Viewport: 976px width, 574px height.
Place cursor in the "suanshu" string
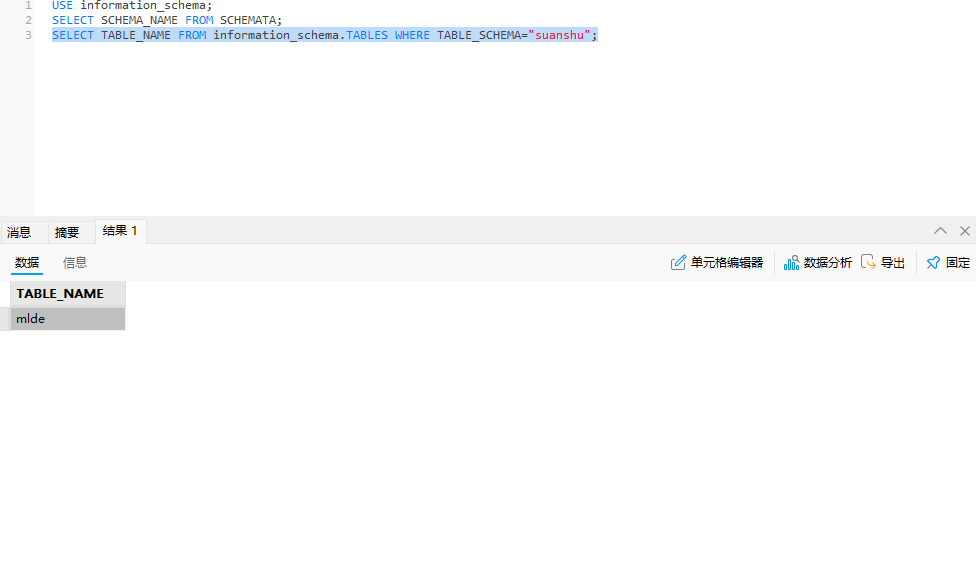point(559,35)
